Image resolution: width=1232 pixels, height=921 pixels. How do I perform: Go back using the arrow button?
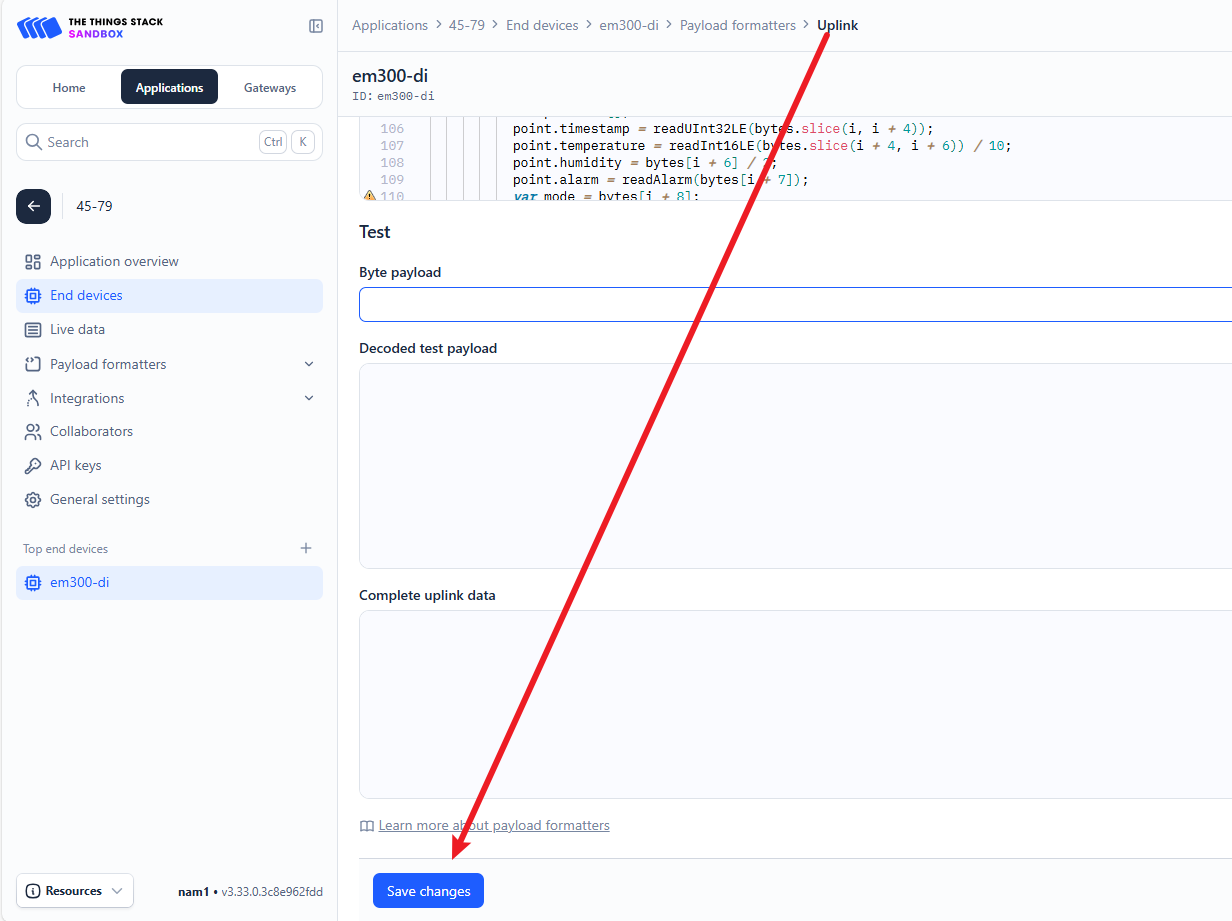33,206
